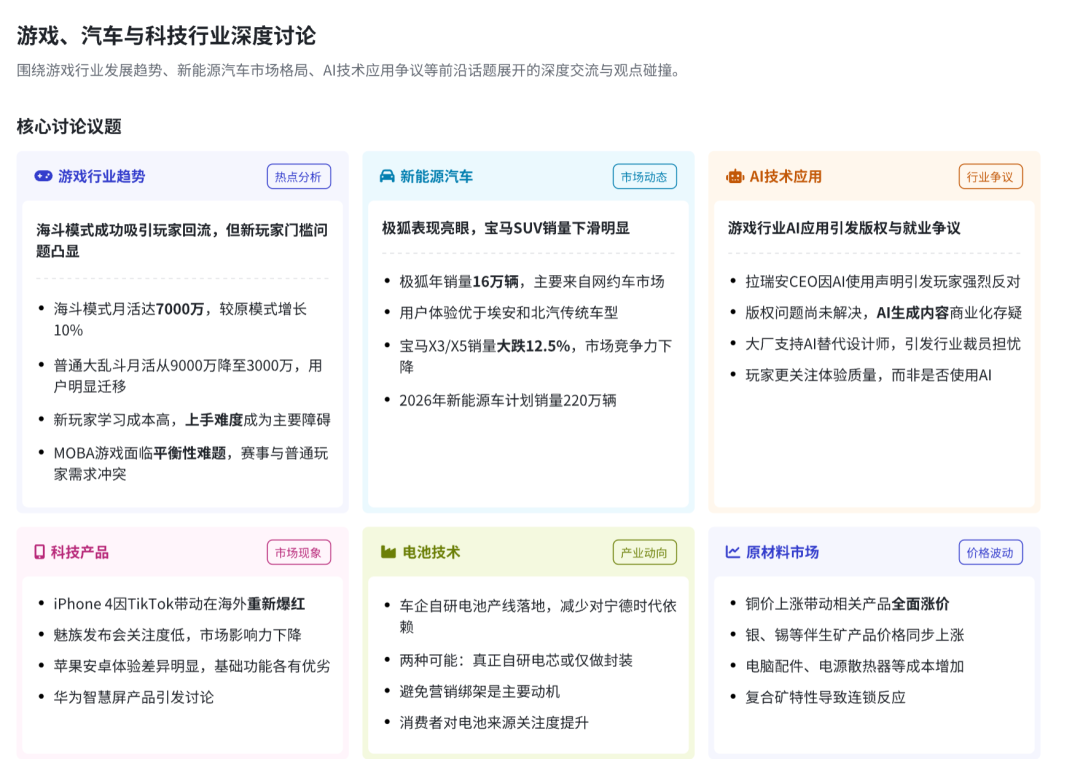
Task: Click the bullet 大厂支持AI替代设计师
Action: click(x=882, y=344)
